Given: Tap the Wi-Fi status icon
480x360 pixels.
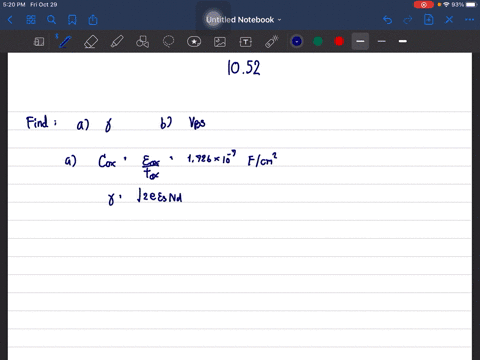Looking at the screenshot, I should pos(446,5).
